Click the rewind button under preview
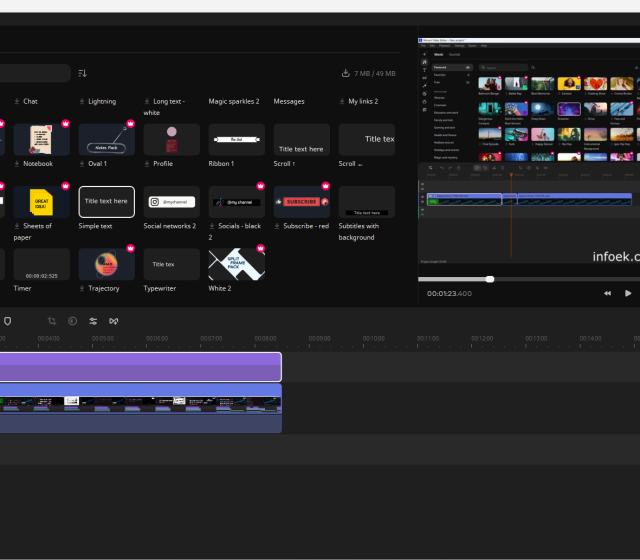This screenshot has width=640, height=560. 607,293
